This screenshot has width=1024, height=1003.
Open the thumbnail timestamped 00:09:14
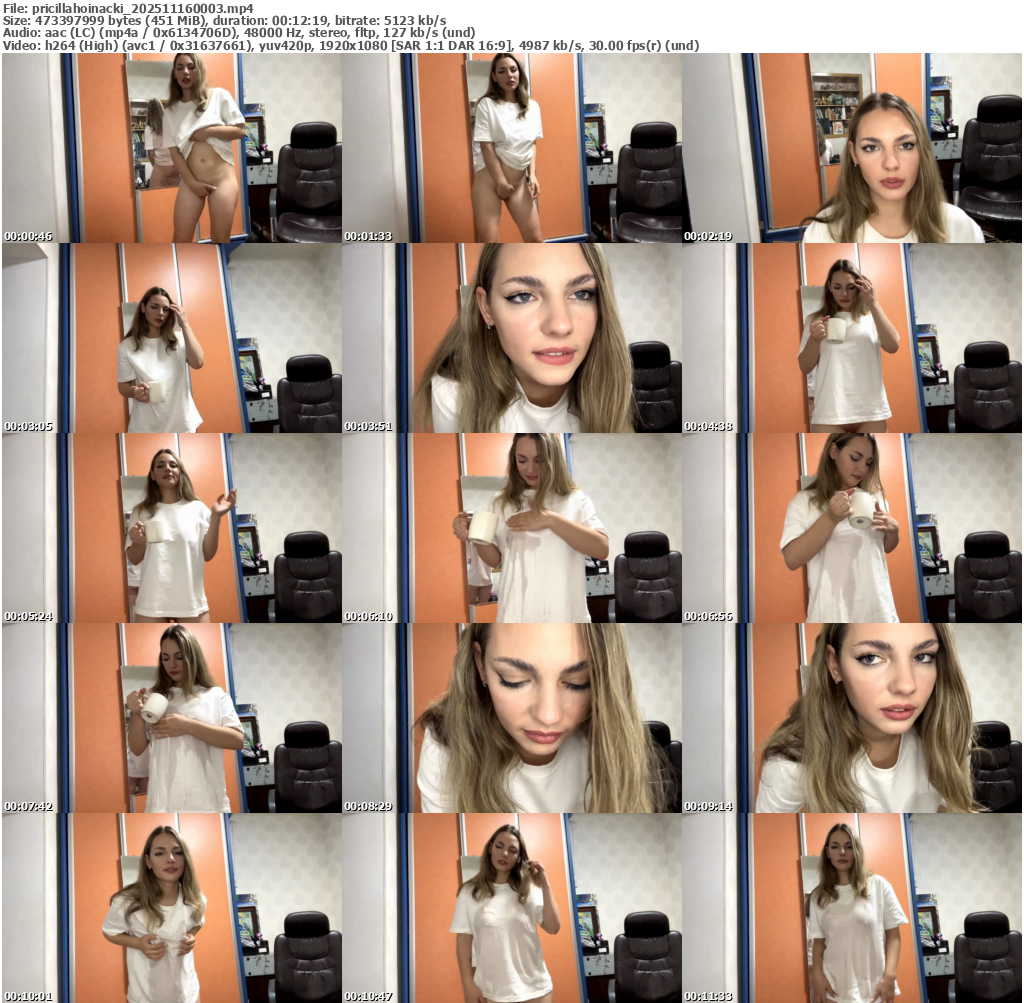852,718
